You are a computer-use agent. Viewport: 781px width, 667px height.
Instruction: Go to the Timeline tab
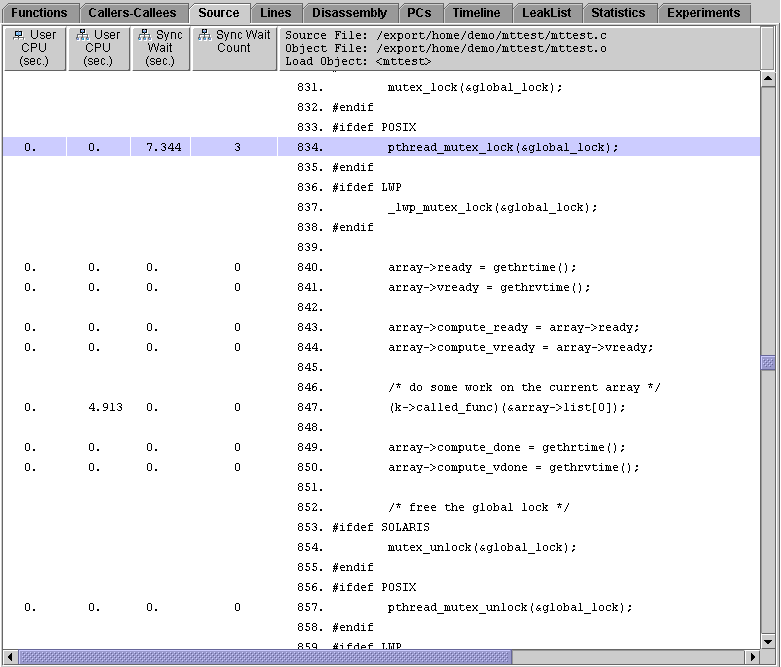[476, 13]
